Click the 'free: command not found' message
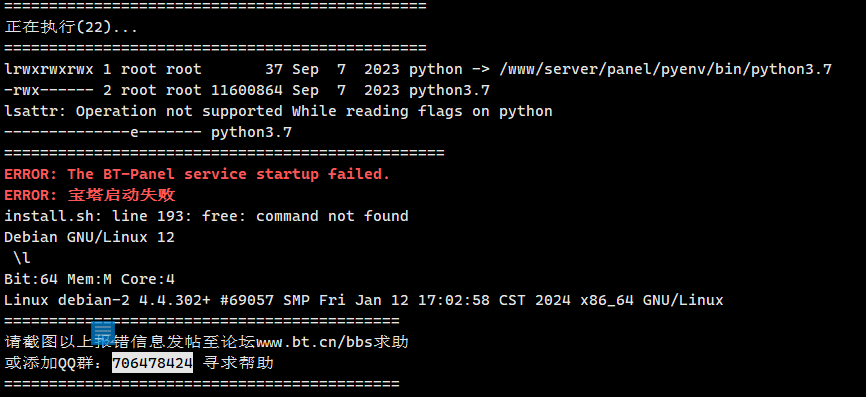Image resolution: width=866 pixels, height=397 pixels. click(x=305, y=216)
